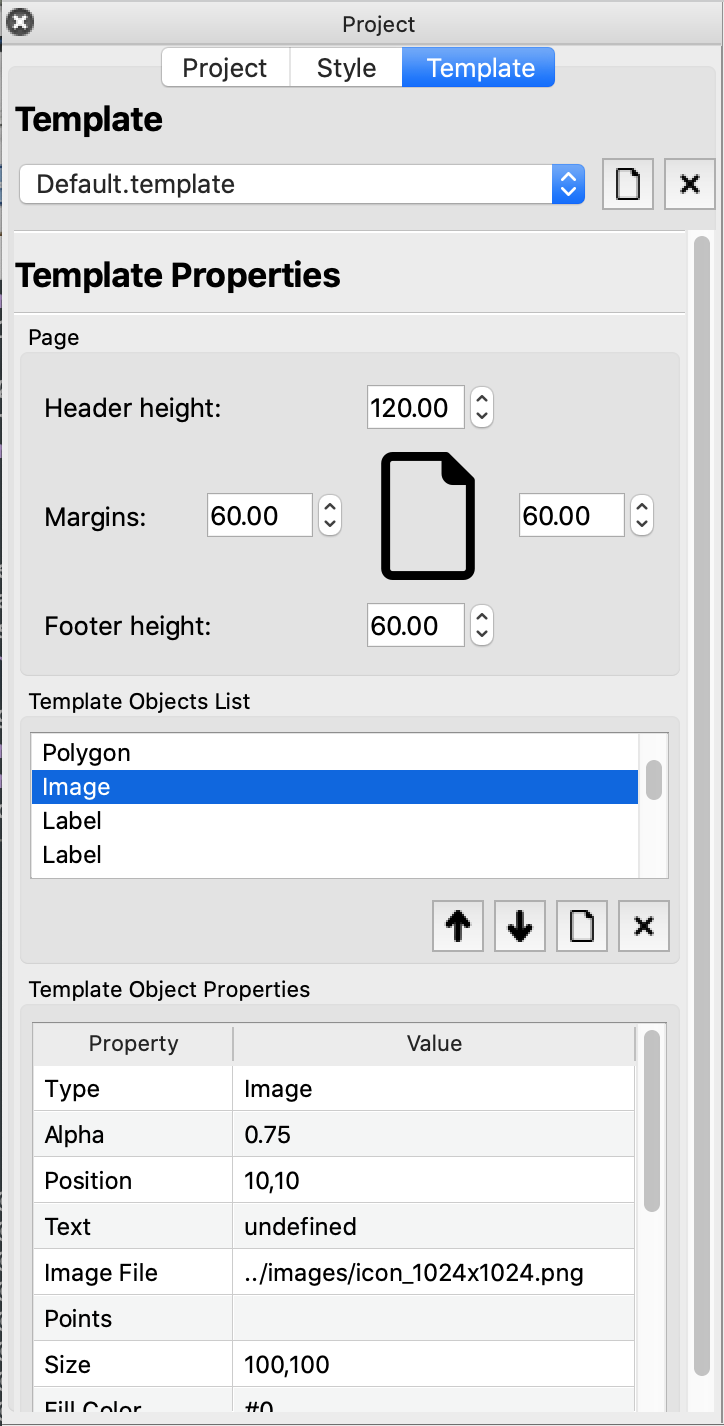Adjust Header height stepper arrows

482,408
